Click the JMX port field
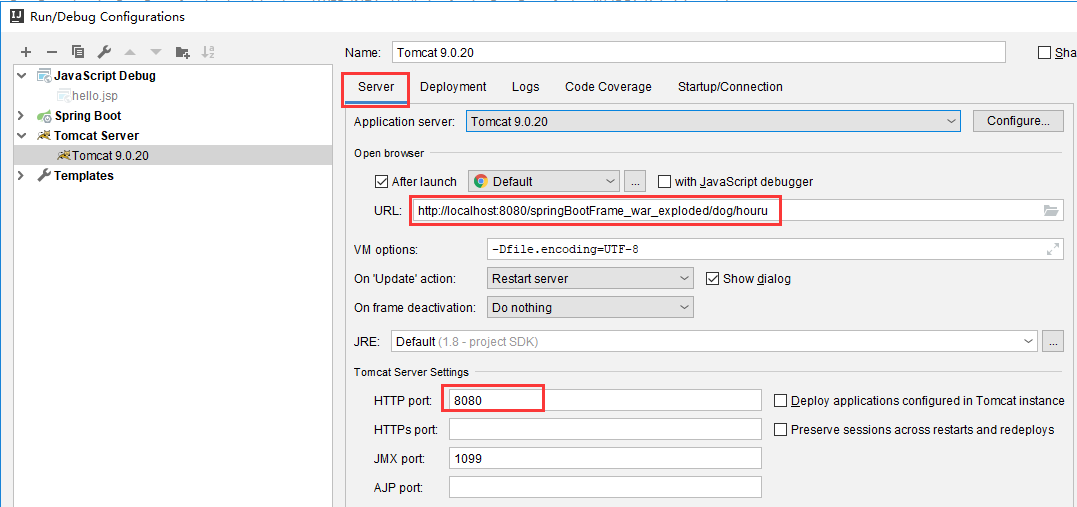Image resolution: width=1077 pixels, height=507 pixels. 605,458
